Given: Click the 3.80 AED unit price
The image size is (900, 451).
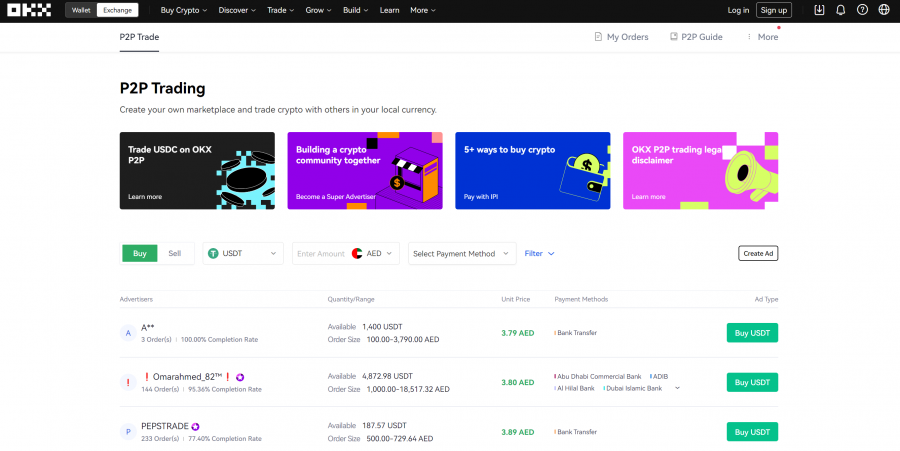Looking at the screenshot, I should (517, 382).
